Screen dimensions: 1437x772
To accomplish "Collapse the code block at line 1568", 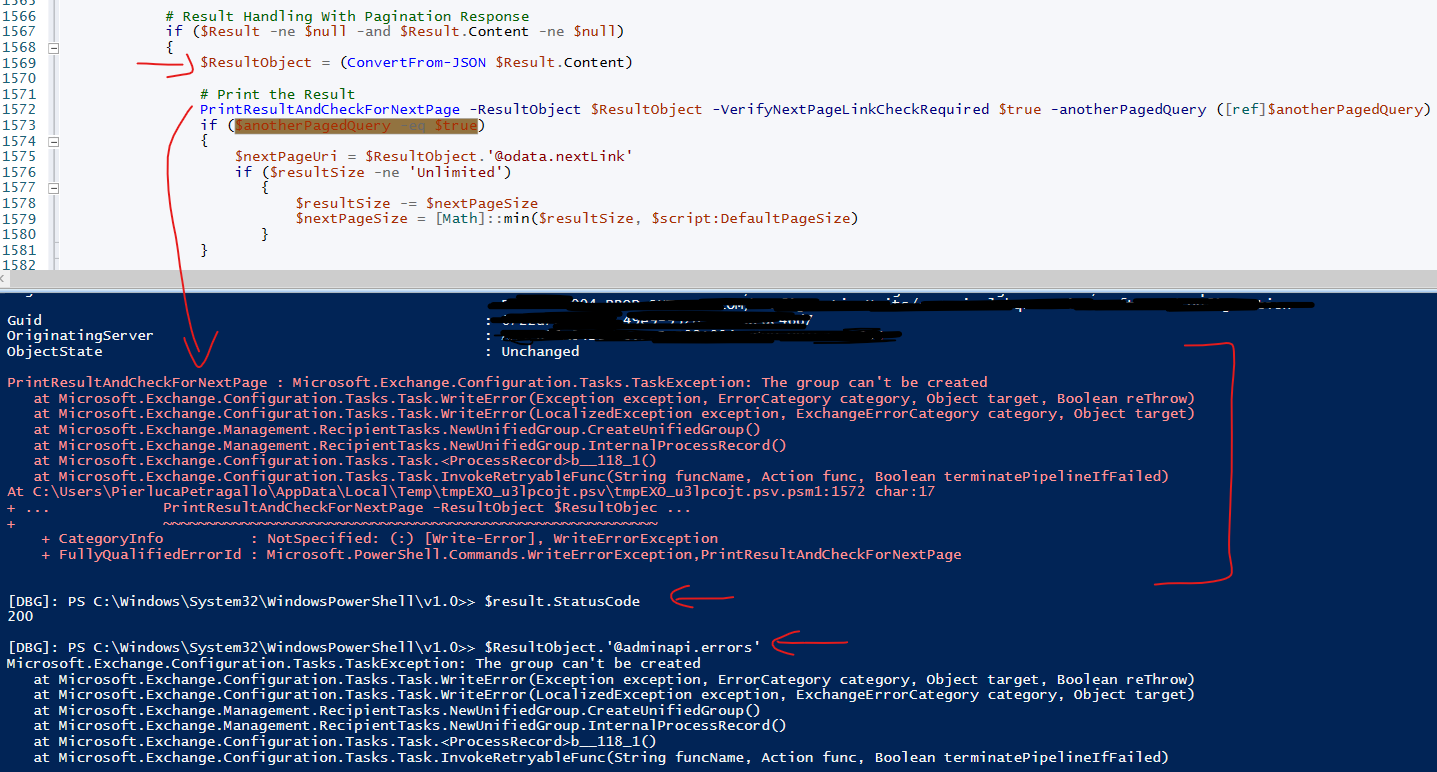I will point(53,47).
